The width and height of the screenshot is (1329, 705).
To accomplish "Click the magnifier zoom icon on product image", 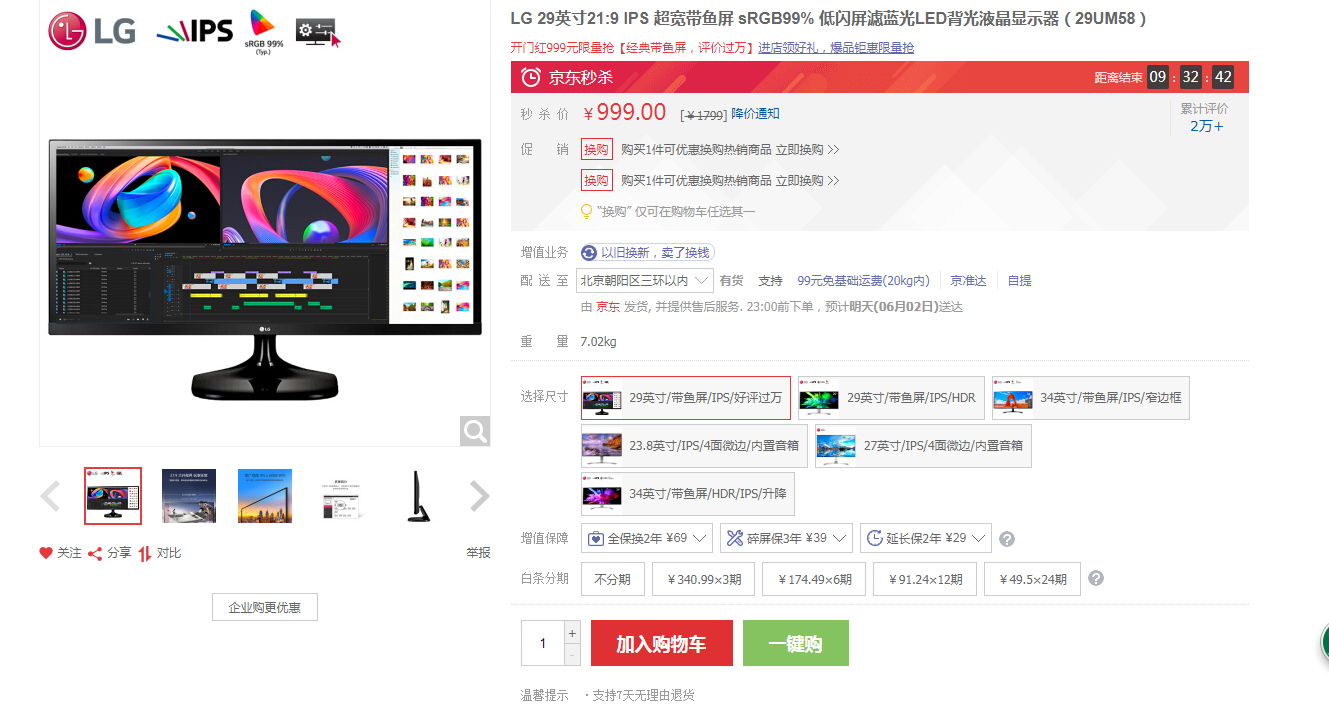I will coord(475,431).
